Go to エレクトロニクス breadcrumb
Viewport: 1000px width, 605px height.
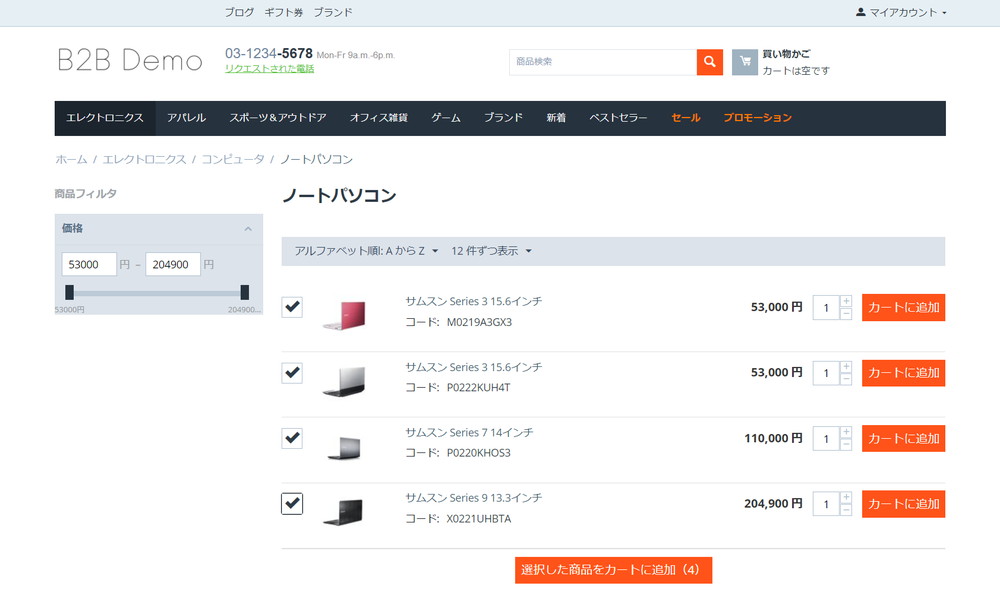(145, 159)
